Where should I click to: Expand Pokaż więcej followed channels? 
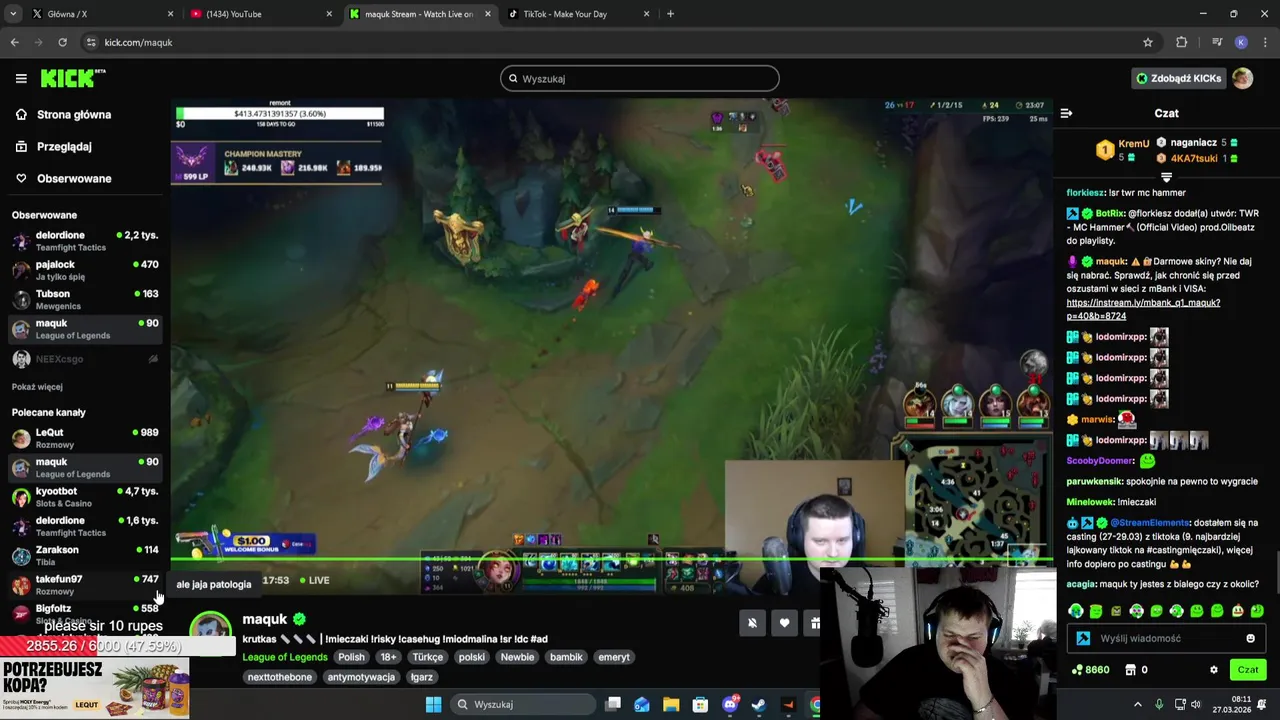tap(37, 387)
